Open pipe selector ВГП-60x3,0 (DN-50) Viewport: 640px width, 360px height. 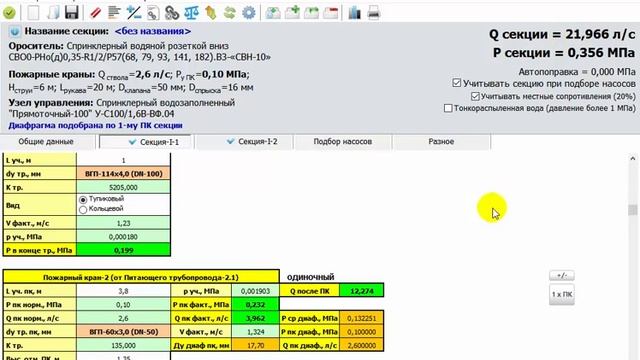124,332
